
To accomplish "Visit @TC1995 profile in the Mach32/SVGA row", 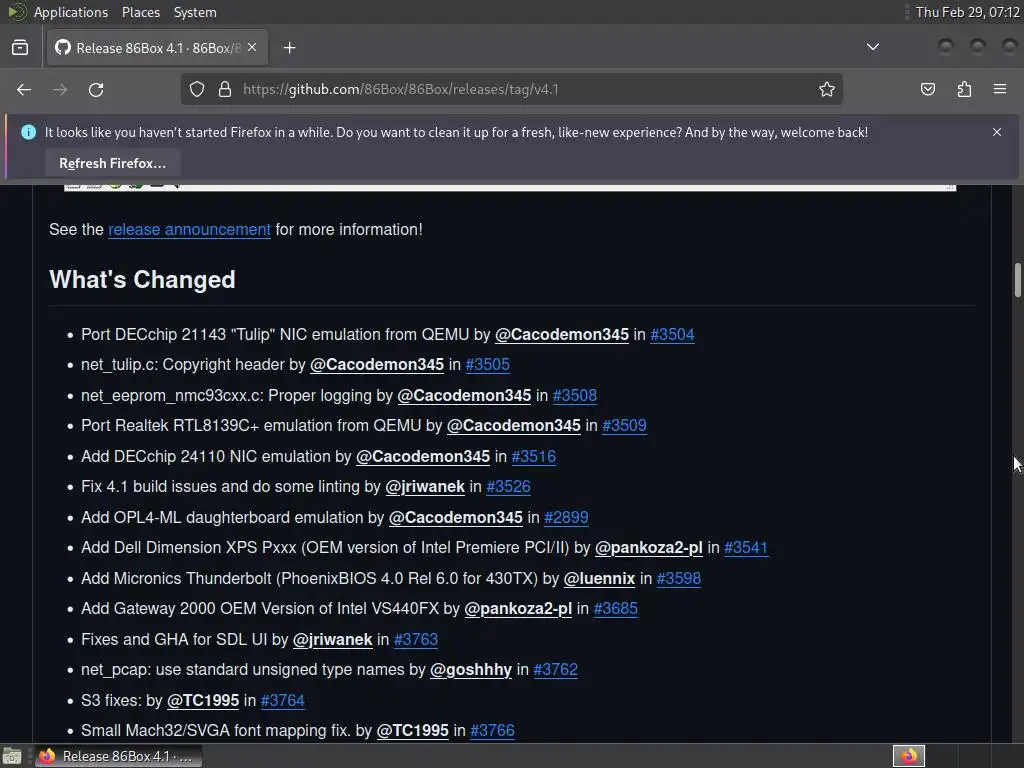I will (413, 730).
